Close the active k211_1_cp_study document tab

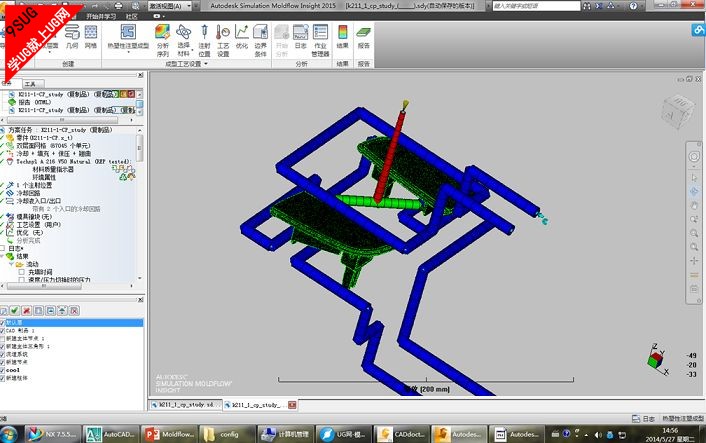(292, 405)
